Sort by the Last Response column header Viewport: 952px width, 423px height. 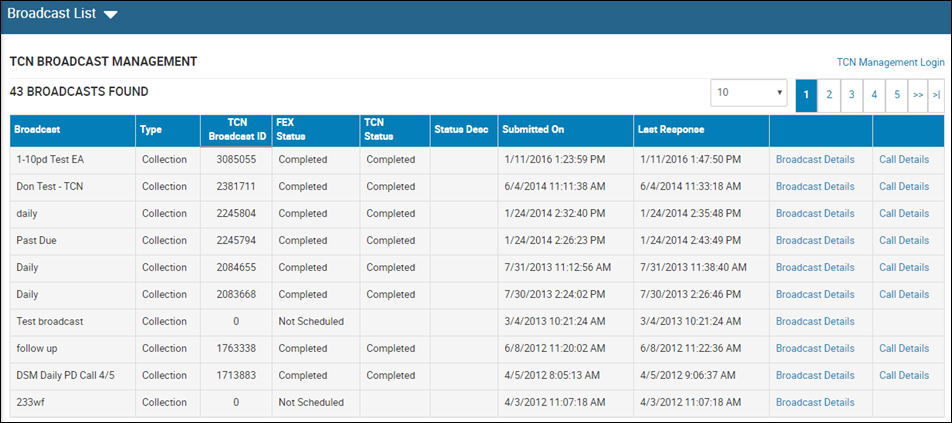(x=671, y=129)
